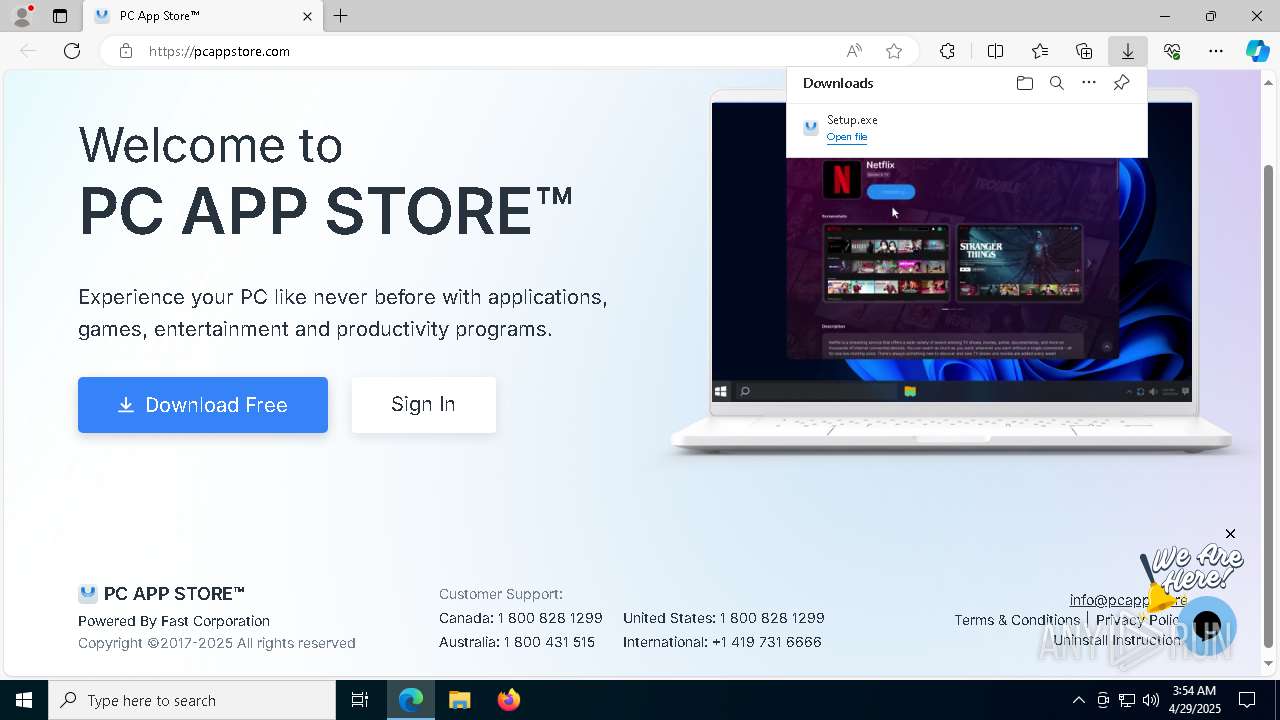Launch Firefox from the taskbar
Screen dimensions: 1280x720
[x=508, y=700]
